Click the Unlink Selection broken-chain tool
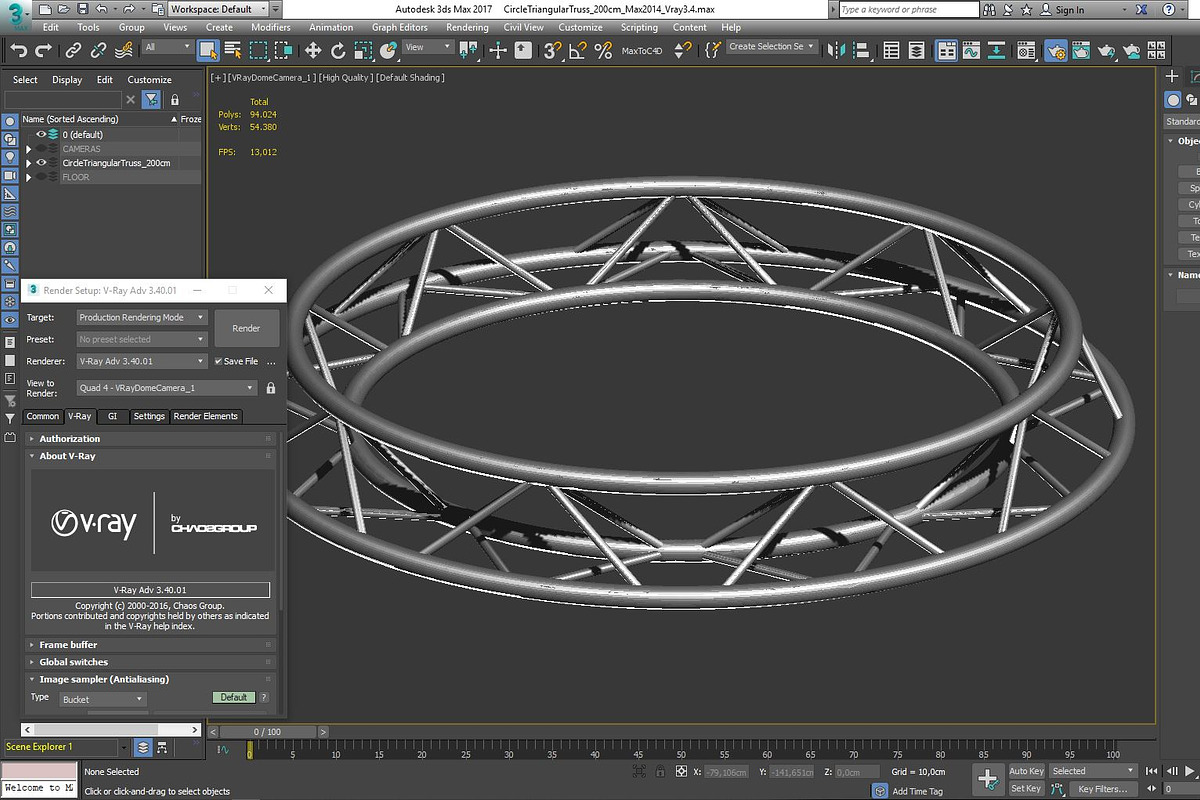1200x800 pixels. (99, 49)
